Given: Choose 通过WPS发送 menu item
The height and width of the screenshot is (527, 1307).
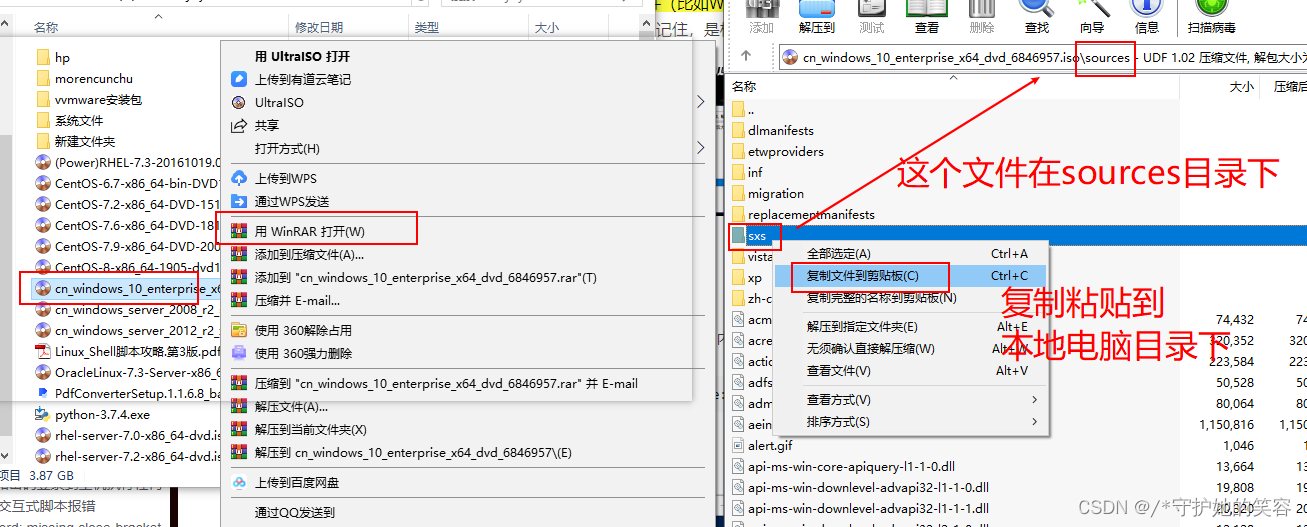Looking at the screenshot, I should tap(292, 201).
